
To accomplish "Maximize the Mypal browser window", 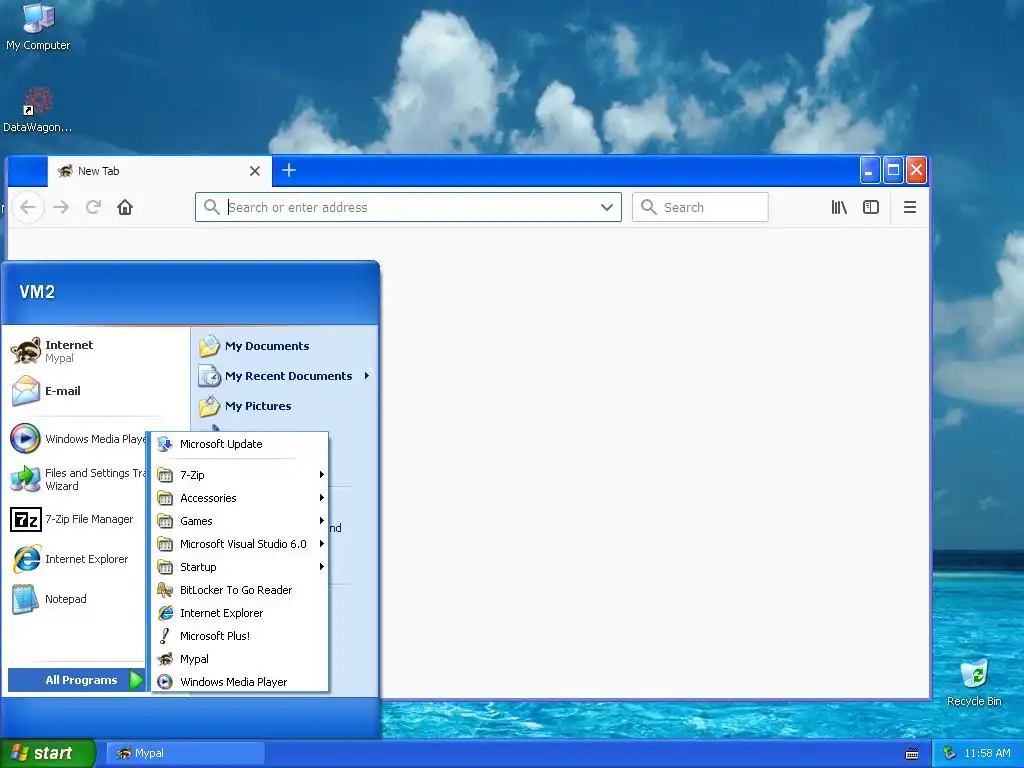I will 893,170.
